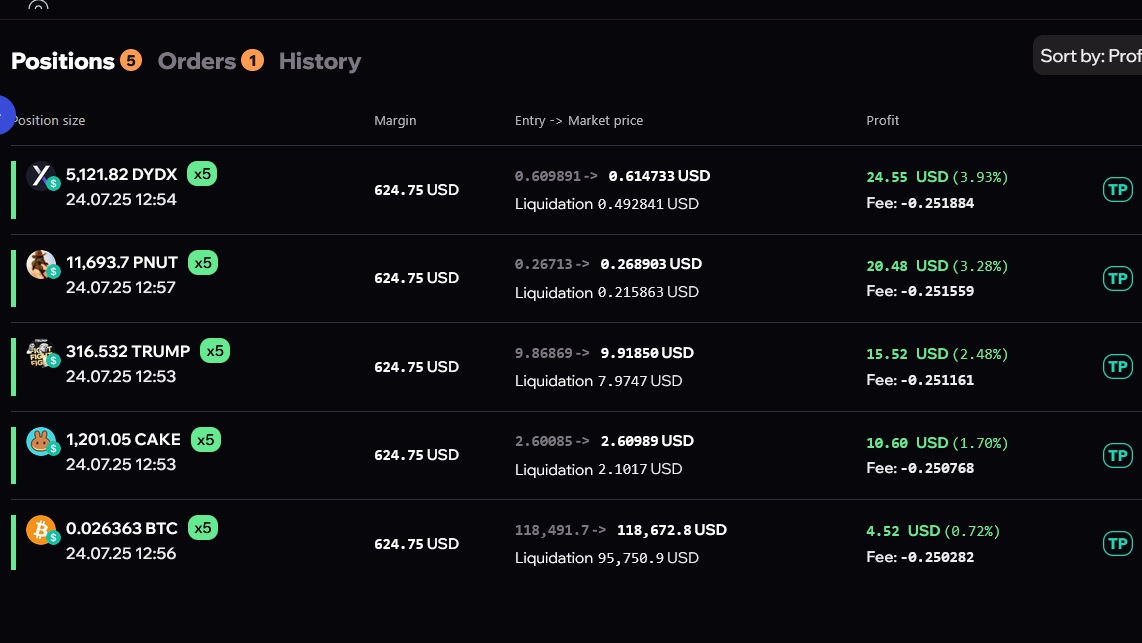Set take profit for DYDX position
The width and height of the screenshot is (1142, 643).
[1117, 189]
